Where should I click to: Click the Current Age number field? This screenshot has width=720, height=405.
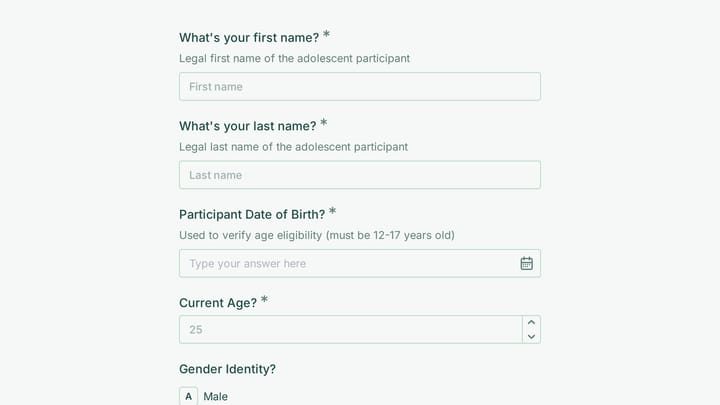click(351, 329)
